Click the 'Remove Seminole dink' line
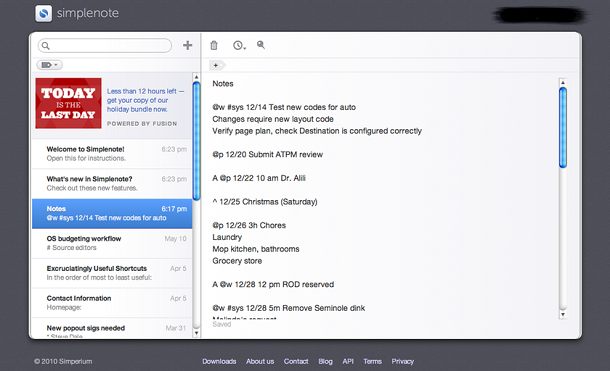Viewport: 610px width, 371px height. pyautogui.click(x=289, y=308)
